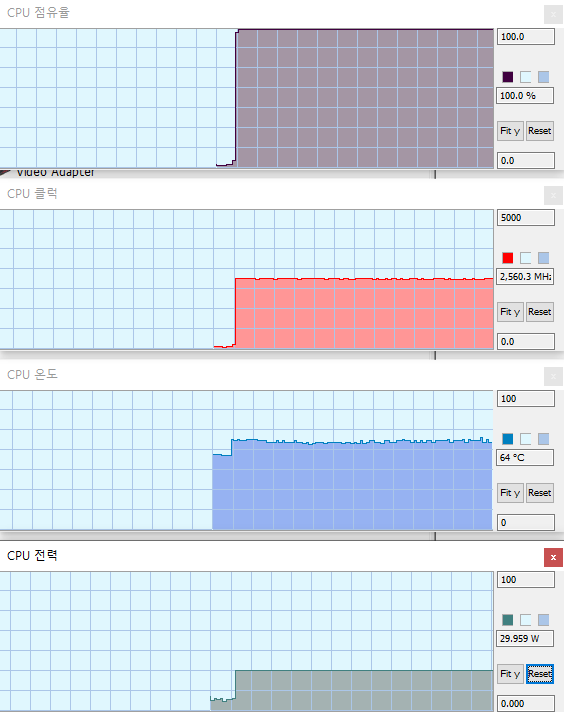Click the CPU 클럭 window title
Image resolution: width=564 pixels, height=712 pixels.
click(32, 194)
